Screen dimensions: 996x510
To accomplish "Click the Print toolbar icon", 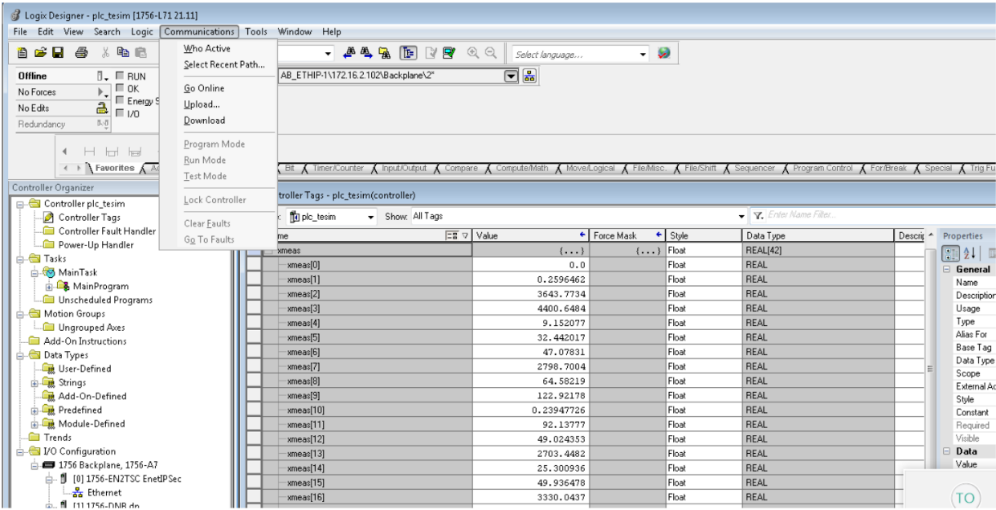I will point(81,53).
